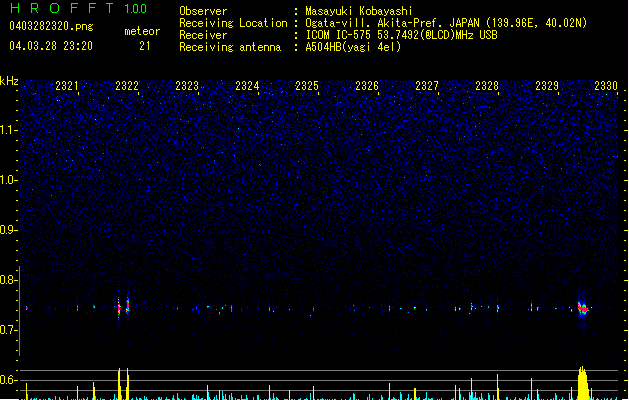Click the 2330 time axis marker
Screen dimensions: 629x400
(x=606, y=86)
